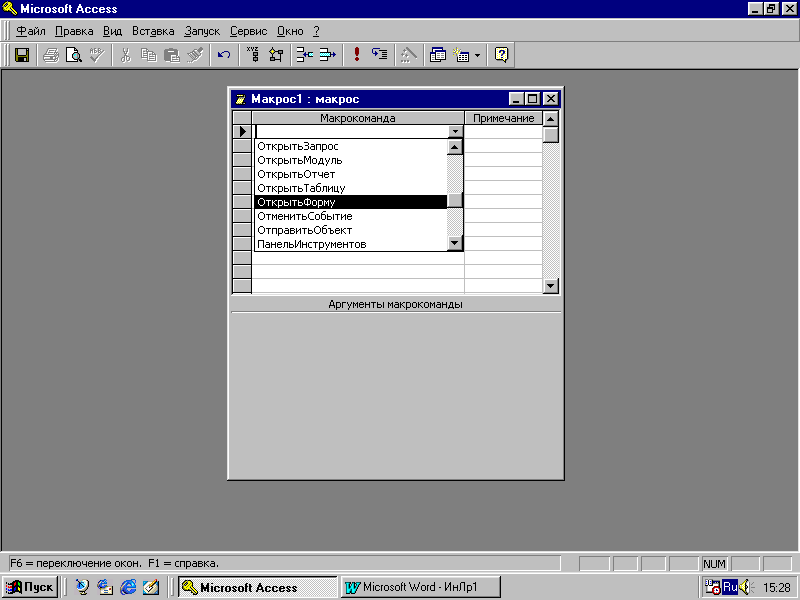Click the Ru keyboard language indicator
This screenshot has width=800, height=600.
click(730, 587)
